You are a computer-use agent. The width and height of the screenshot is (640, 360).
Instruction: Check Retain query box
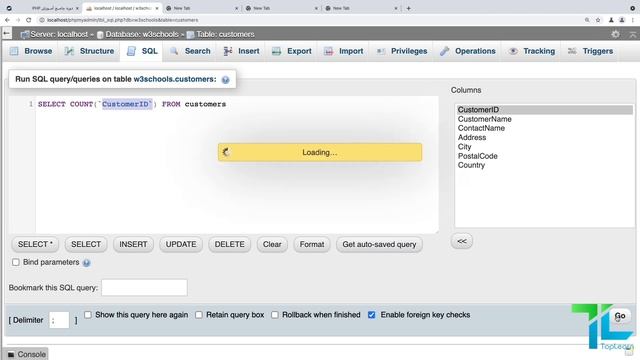pyautogui.click(x=198, y=315)
